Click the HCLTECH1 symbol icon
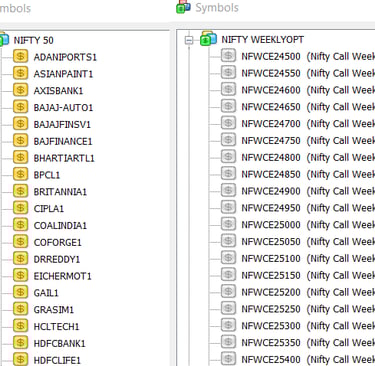 click(20, 326)
